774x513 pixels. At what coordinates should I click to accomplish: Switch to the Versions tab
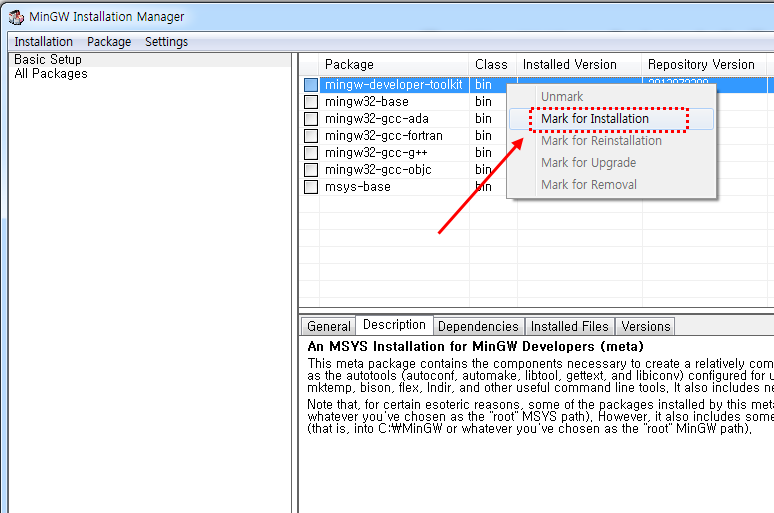646,326
